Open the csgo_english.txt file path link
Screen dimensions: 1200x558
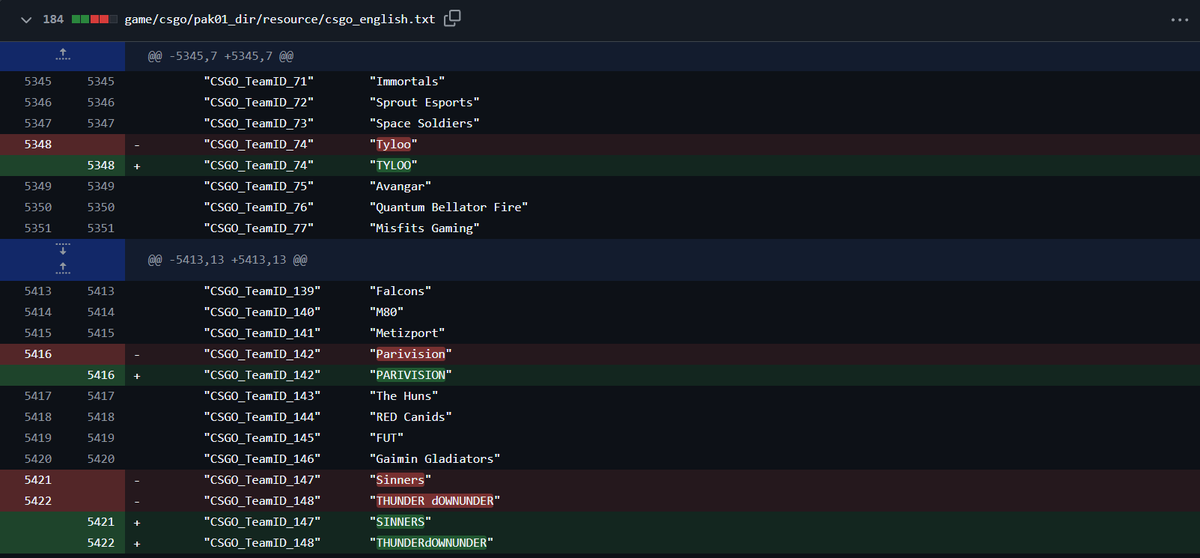pyautogui.click(x=280, y=20)
